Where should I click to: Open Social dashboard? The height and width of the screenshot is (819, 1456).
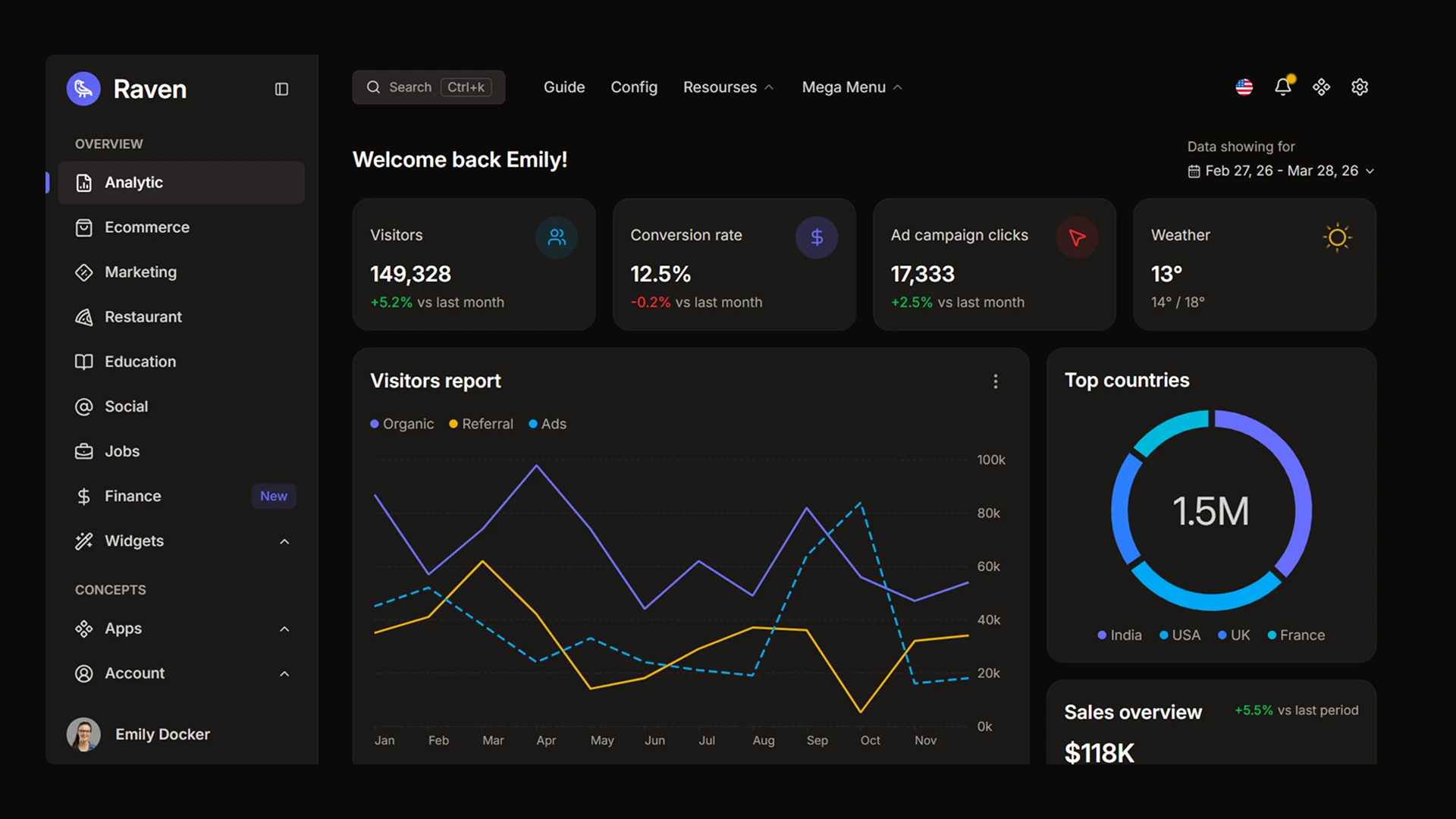pyautogui.click(x=181, y=406)
